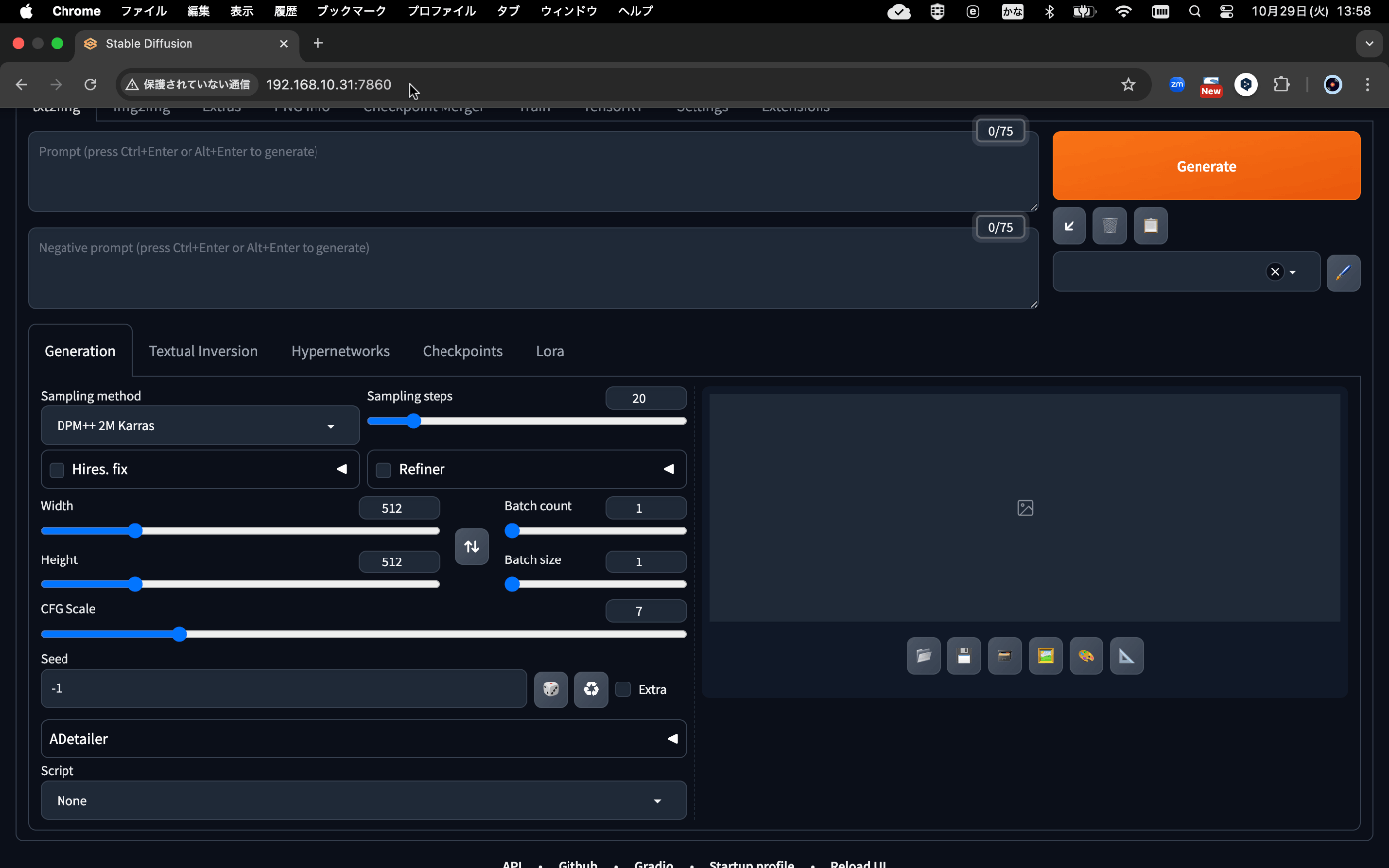1389x868 pixels.
Task: Open the ファイル menu in menu bar
Action: point(144,11)
